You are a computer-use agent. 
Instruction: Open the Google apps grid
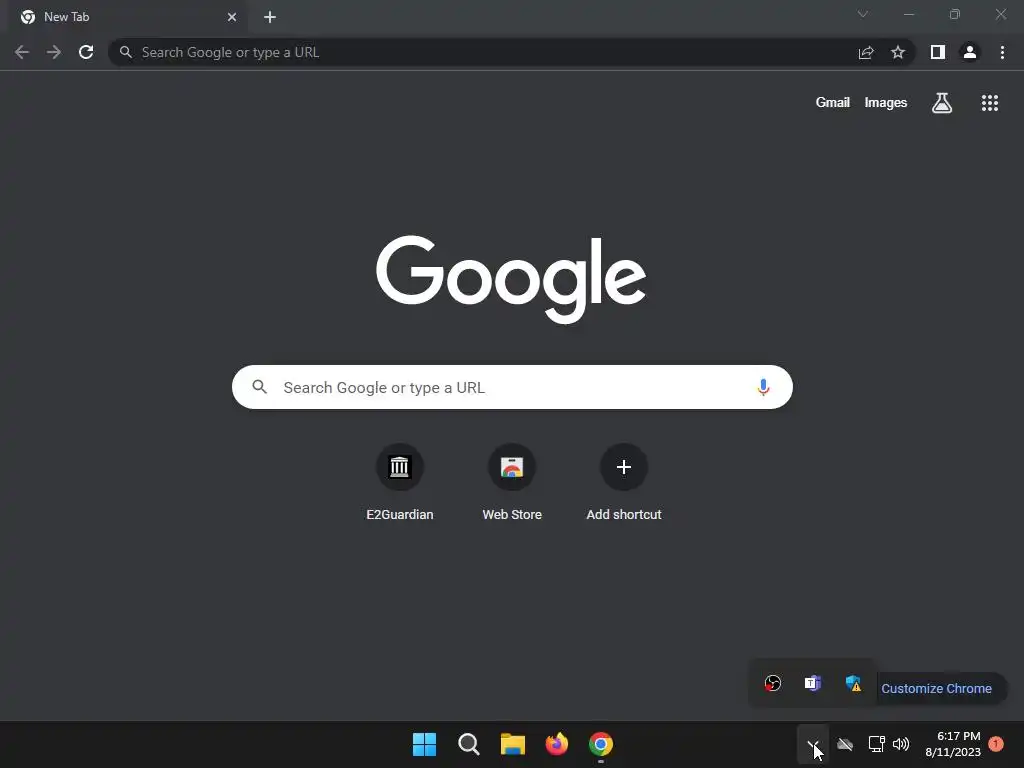point(990,103)
